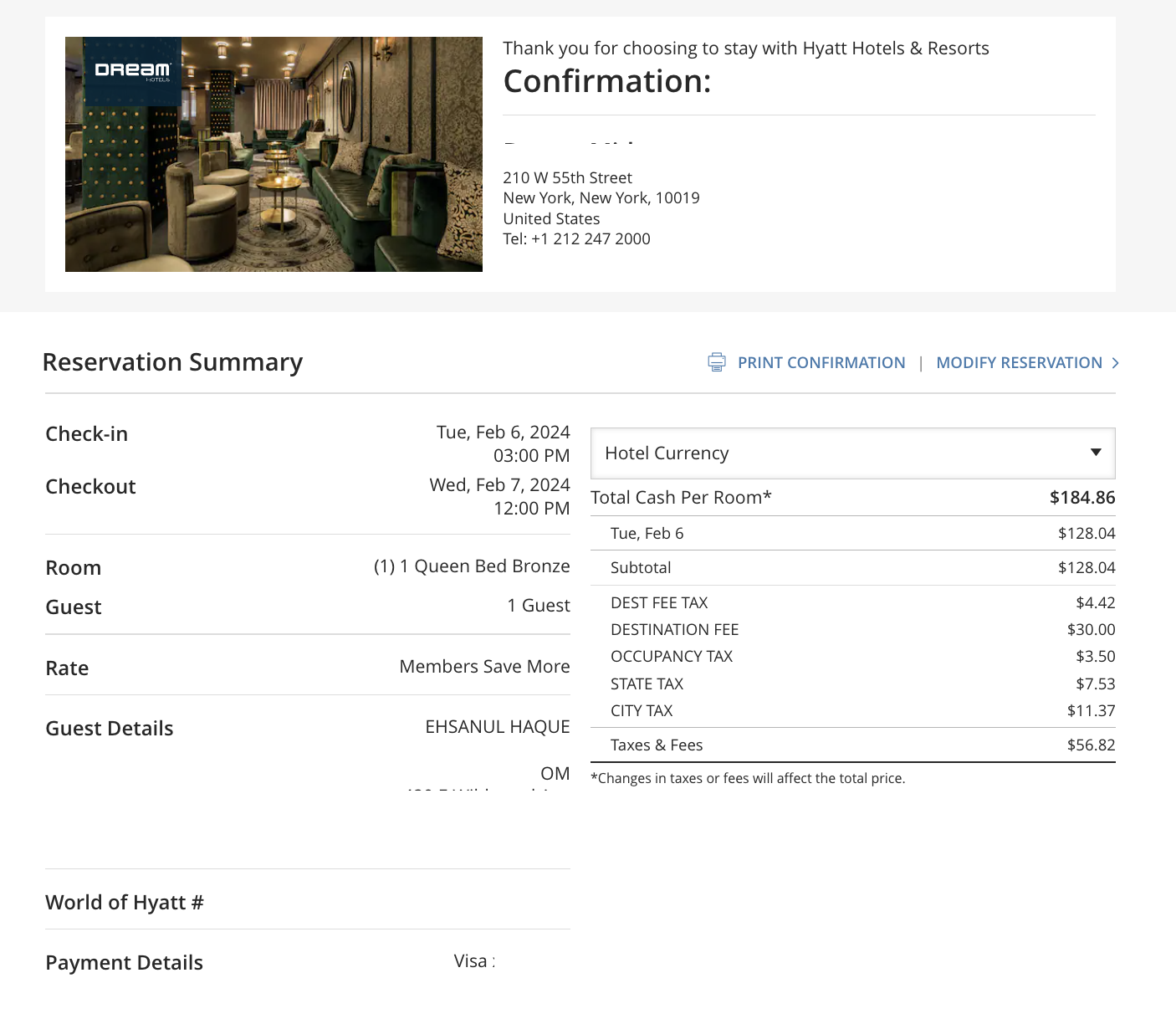This screenshot has width=1176, height=1019.
Task: Click the Total Cash Per Room label
Action: (x=681, y=498)
